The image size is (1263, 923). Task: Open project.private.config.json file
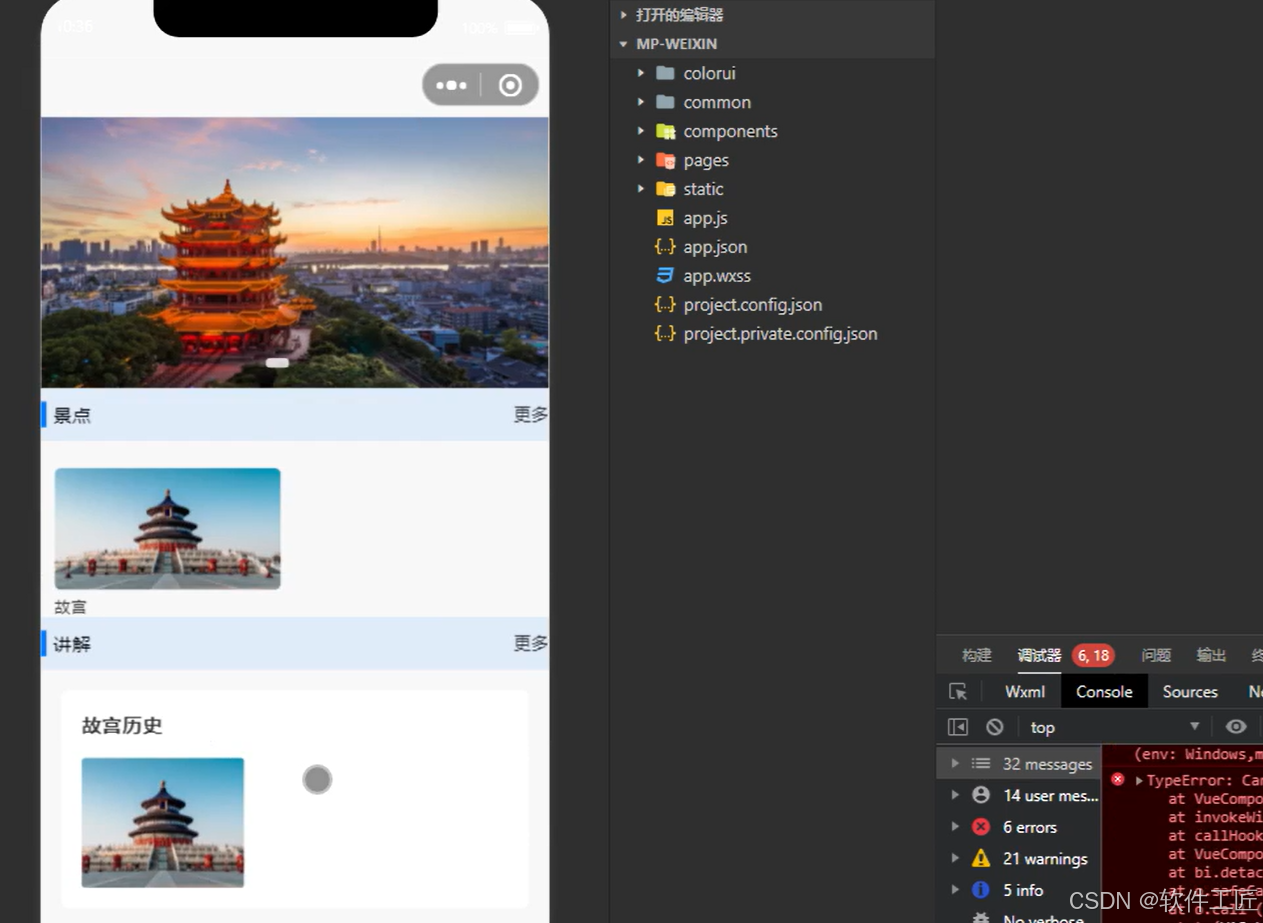click(780, 334)
